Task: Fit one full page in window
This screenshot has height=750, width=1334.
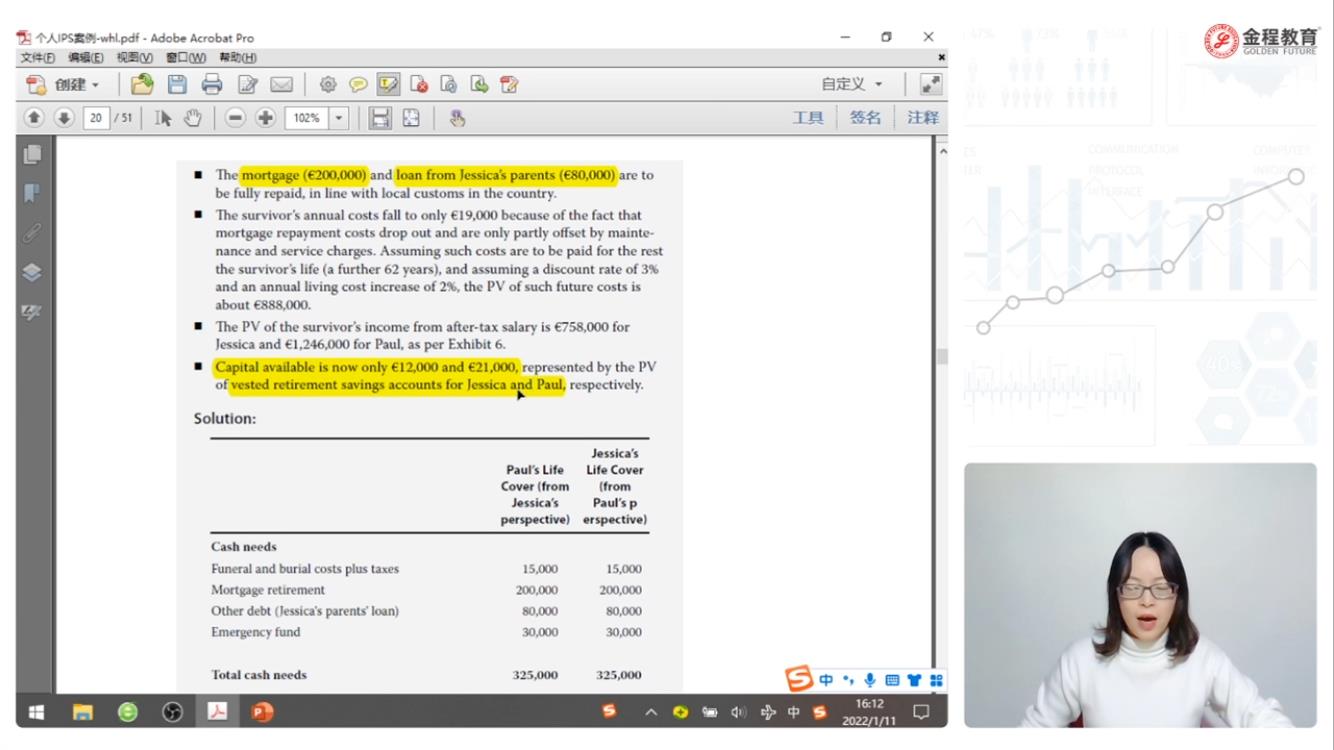Action: click(x=411, y=118)
